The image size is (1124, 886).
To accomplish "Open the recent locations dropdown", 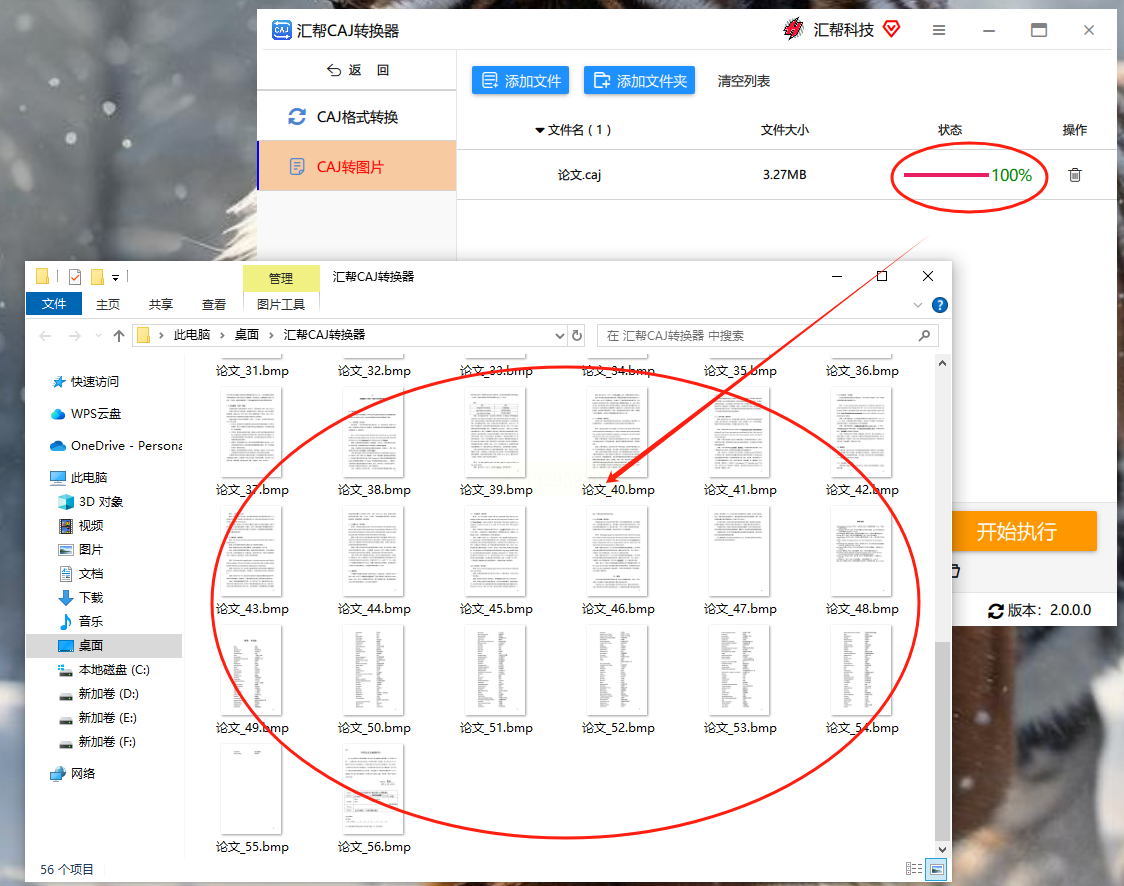I will [x=98, y=335].
